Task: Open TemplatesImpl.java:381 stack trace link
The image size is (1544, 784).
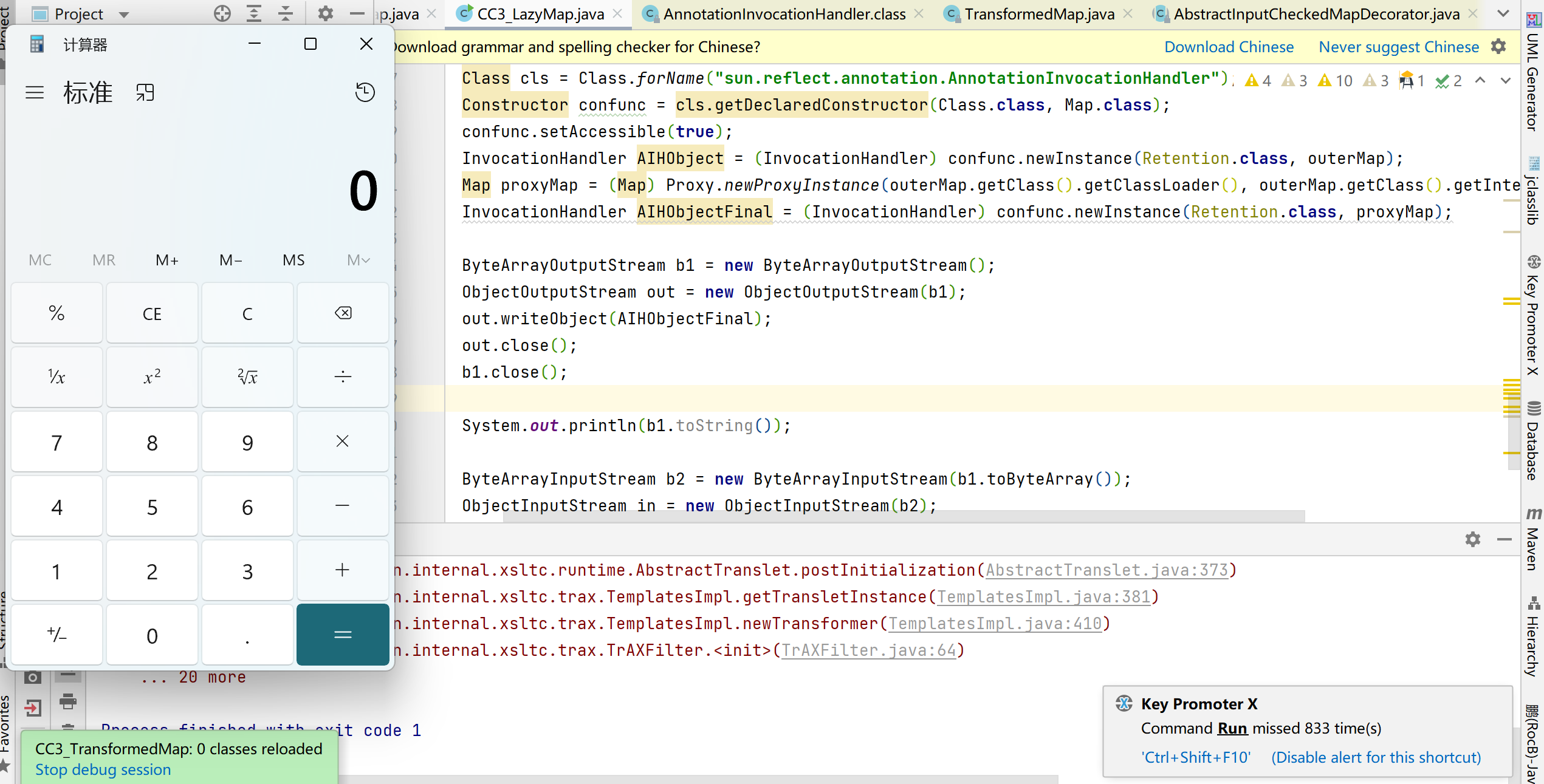Action: 1043,597
